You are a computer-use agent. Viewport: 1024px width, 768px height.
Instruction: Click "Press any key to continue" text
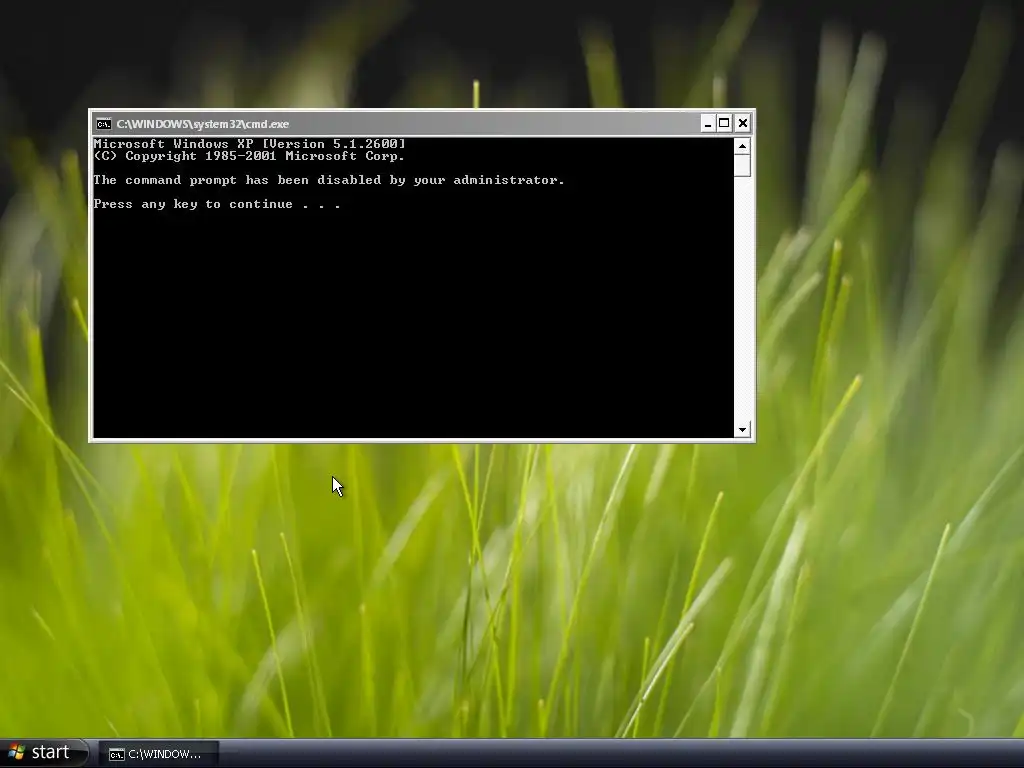(193, 204)
